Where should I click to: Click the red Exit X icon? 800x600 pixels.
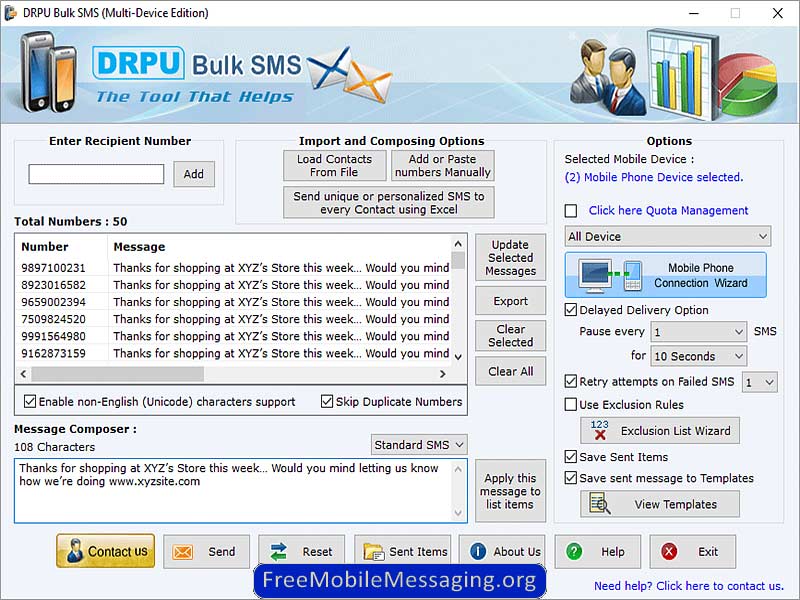669,552
